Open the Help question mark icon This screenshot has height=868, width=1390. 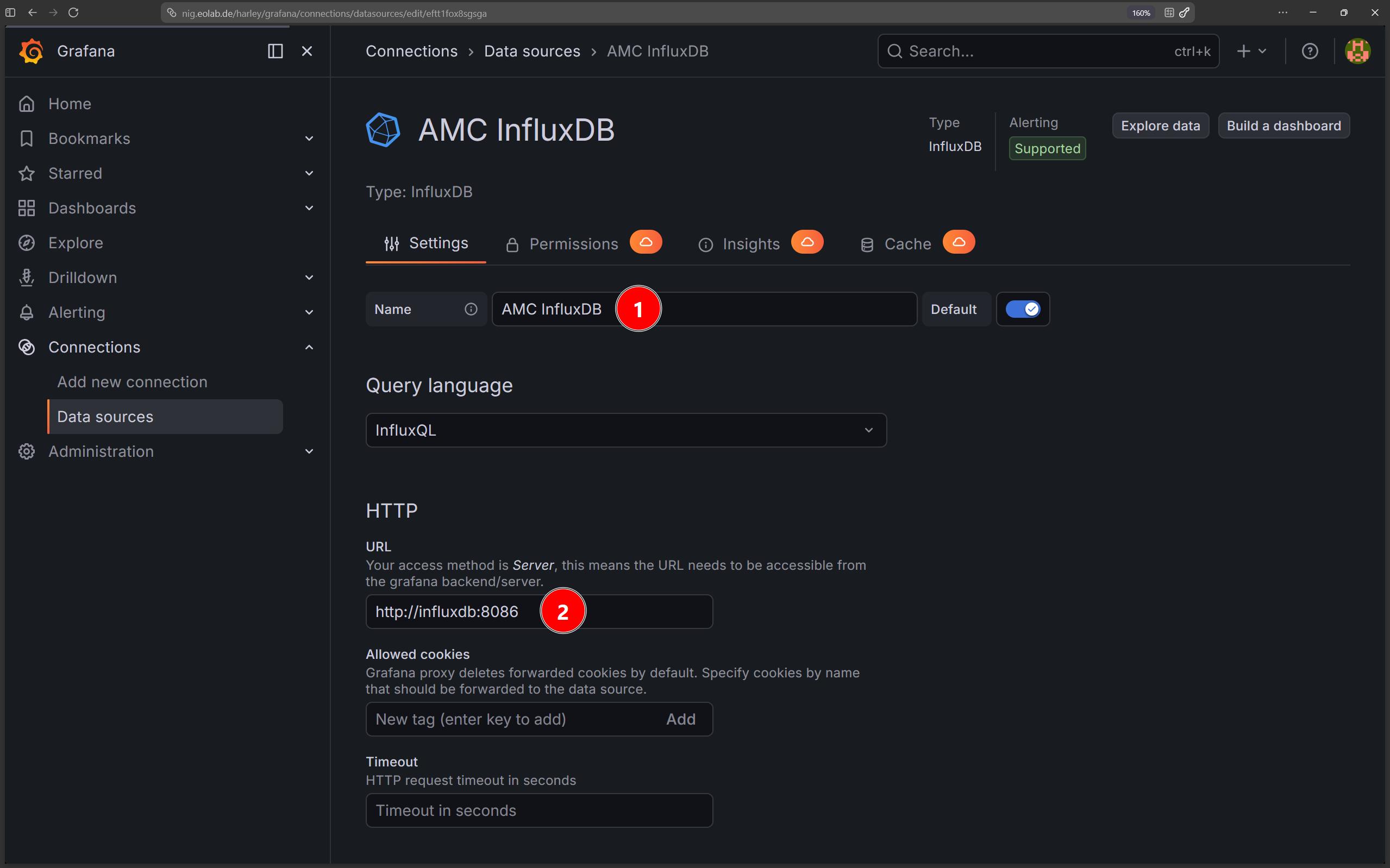(1310, 51)
